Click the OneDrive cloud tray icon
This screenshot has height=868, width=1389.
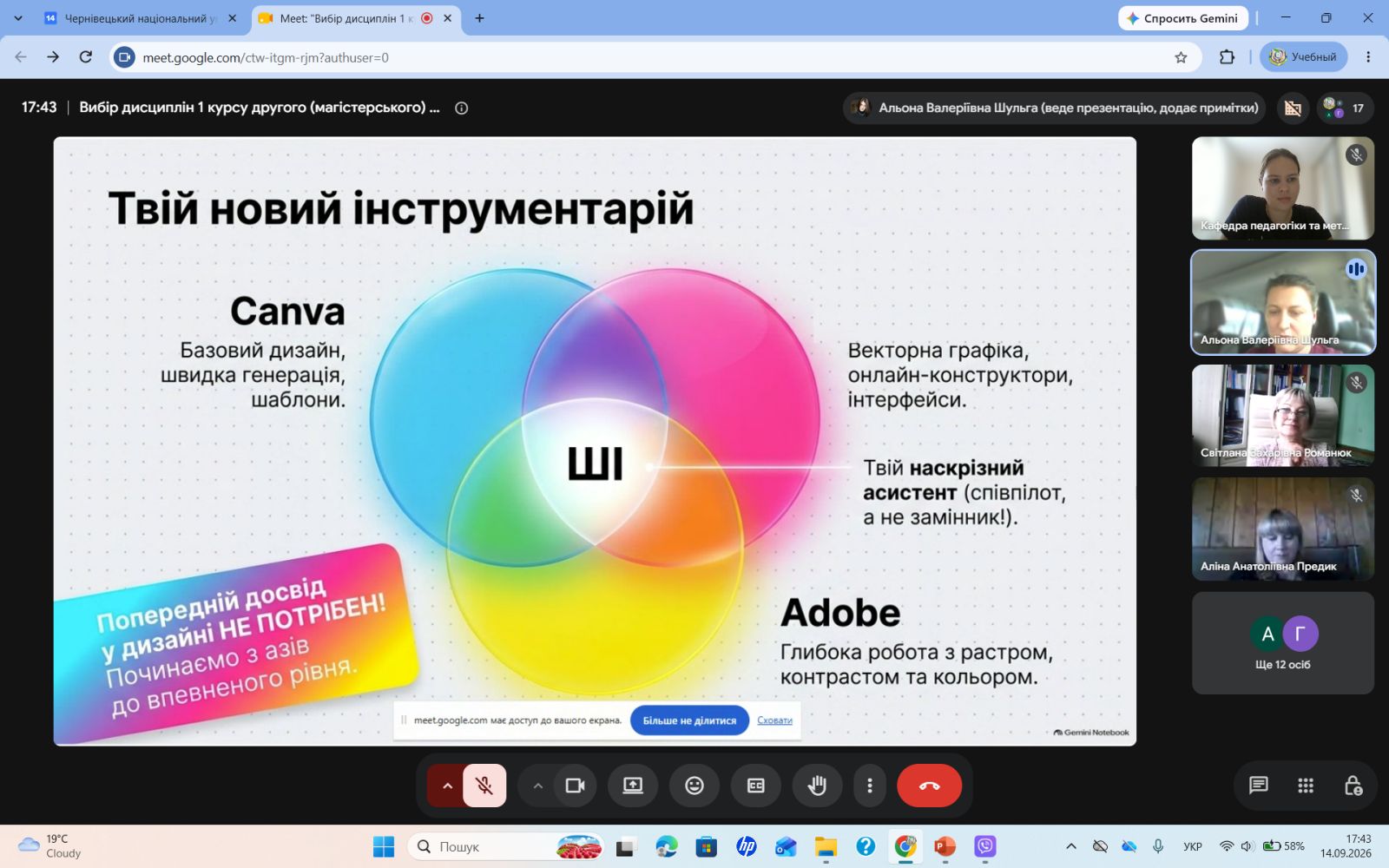1129,846
